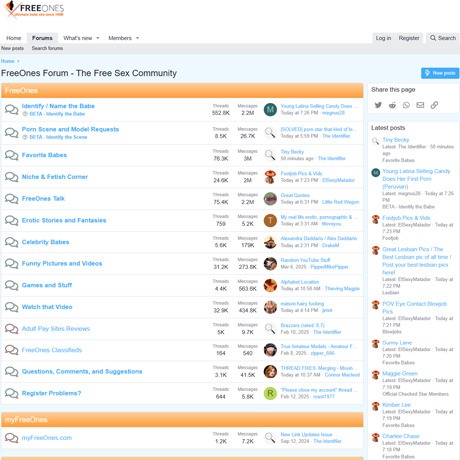Open POV Eye Contact Blowjob Pics post

[x=414, y=308]
